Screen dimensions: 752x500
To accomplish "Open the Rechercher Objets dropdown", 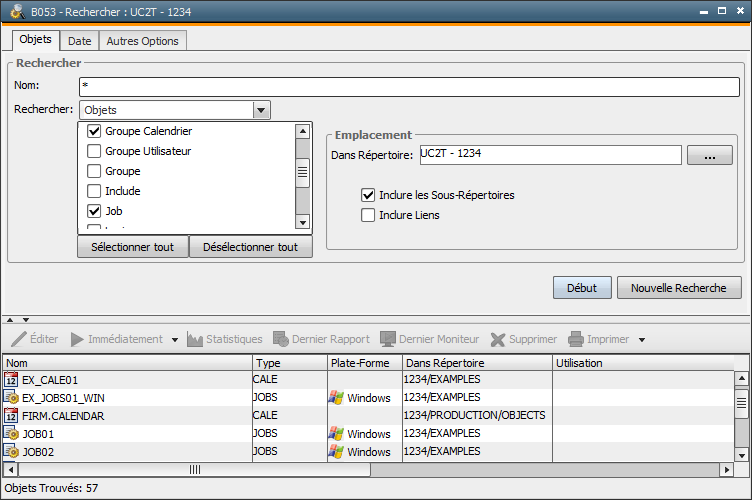I will (x=261, y=110).
